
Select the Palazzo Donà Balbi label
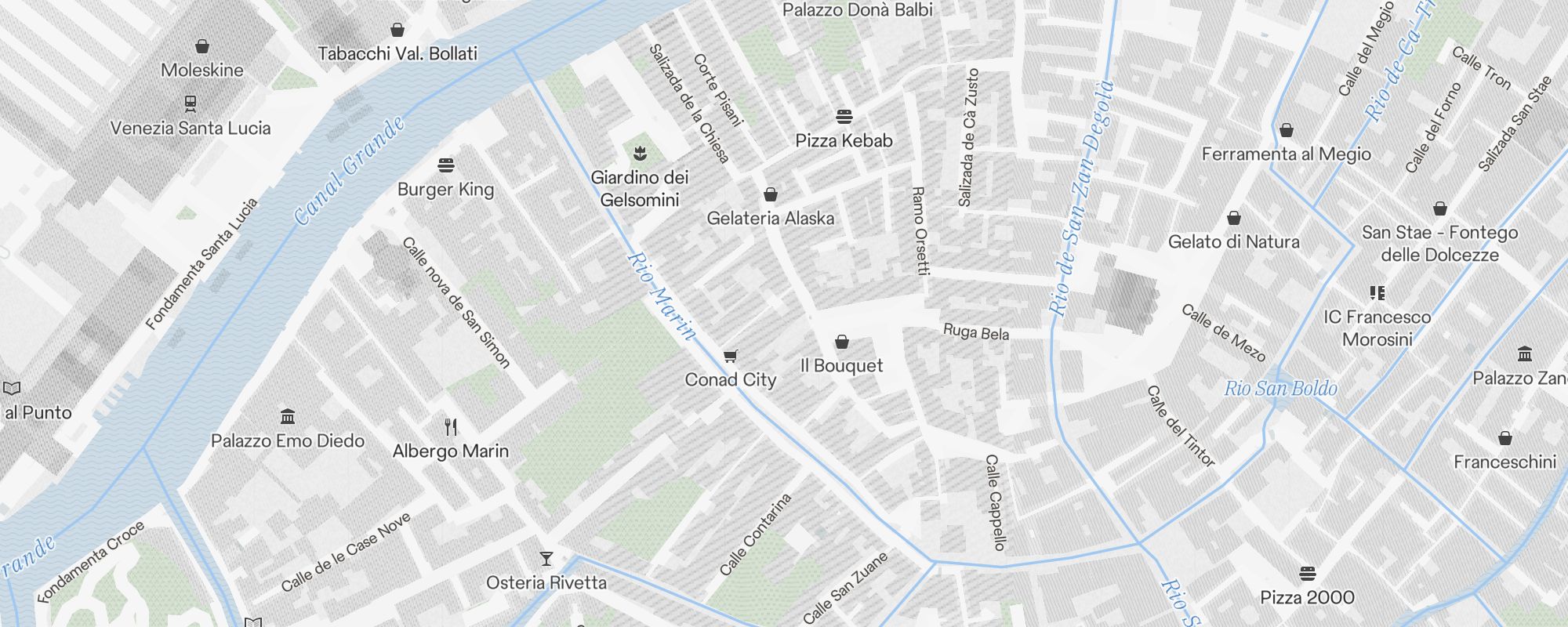858,10
